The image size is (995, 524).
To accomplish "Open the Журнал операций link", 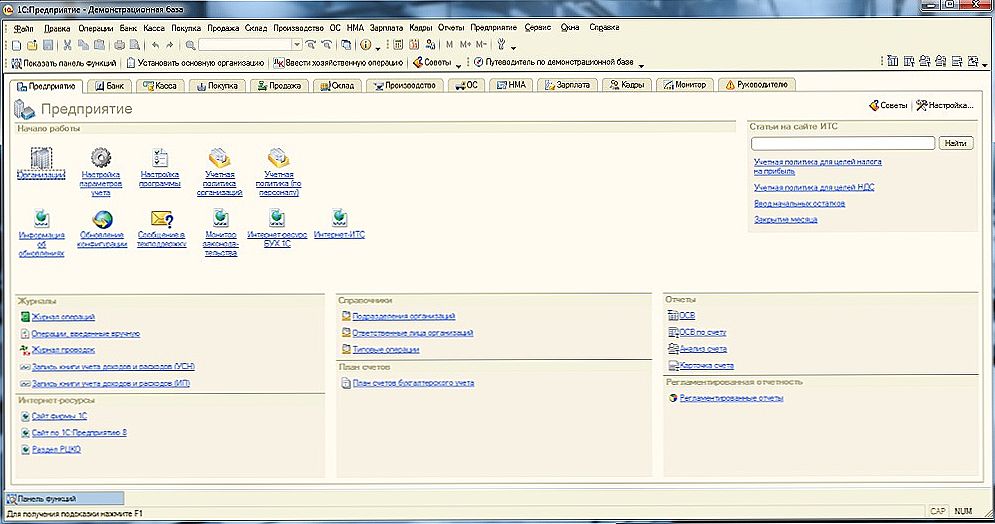I will coord(58,317).
